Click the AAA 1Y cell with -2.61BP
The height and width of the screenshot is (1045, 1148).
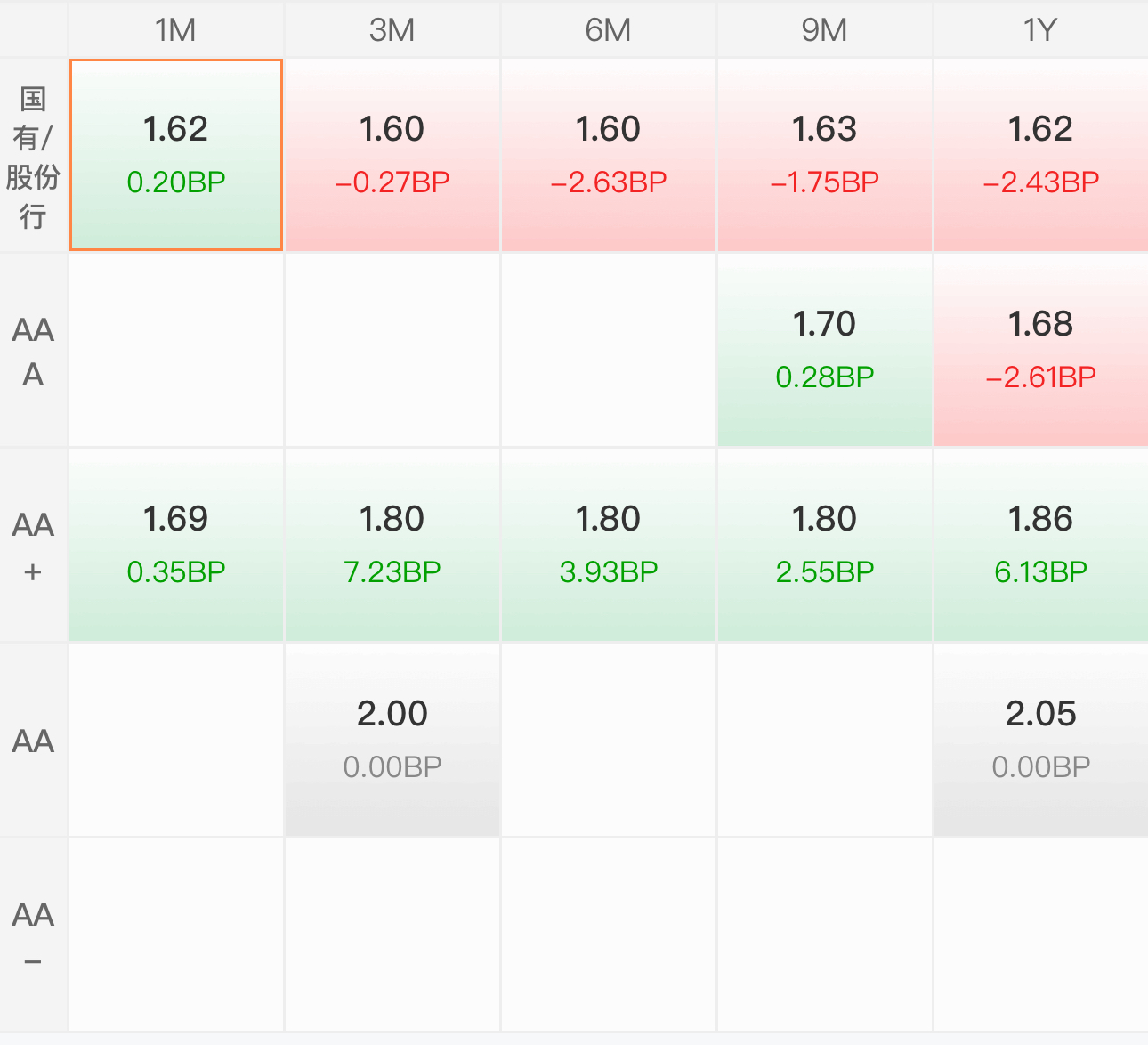pyautogui.click(x=1041, y=350)
